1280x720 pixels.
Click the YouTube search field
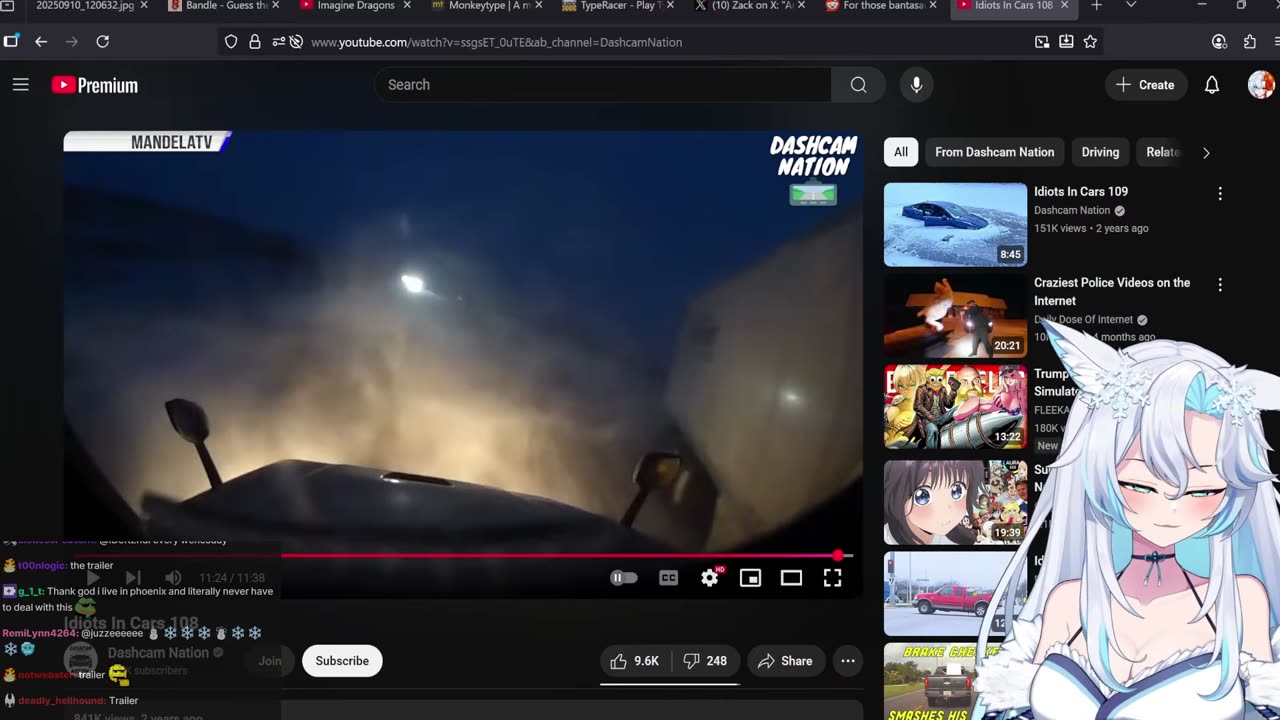(x=603, y=85)
